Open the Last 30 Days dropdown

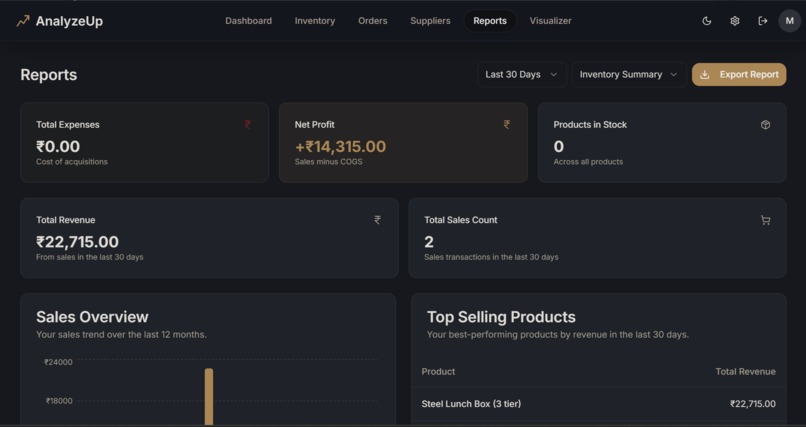coord(521,75)
